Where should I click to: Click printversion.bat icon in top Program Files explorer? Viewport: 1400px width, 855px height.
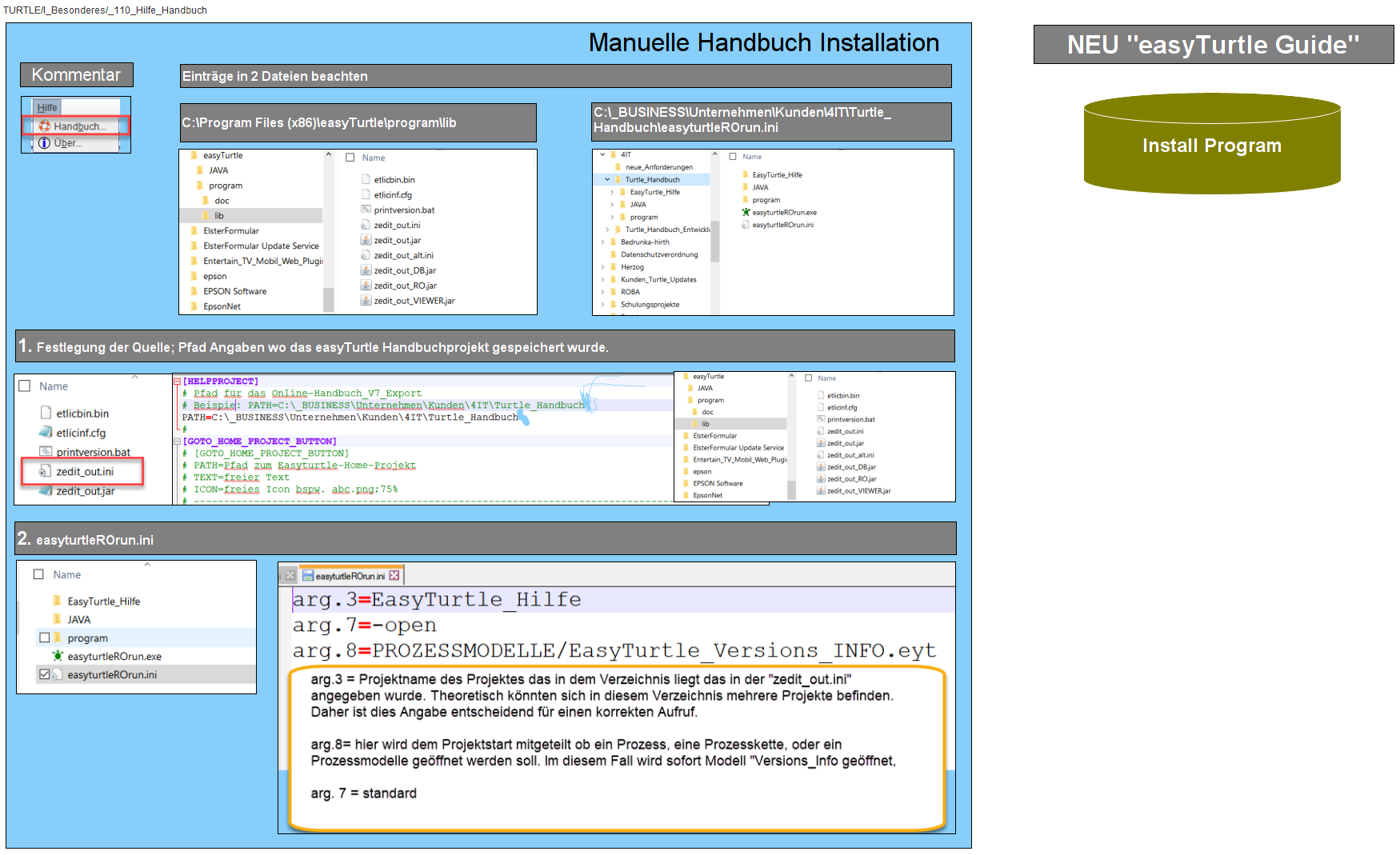coord(366,210)
